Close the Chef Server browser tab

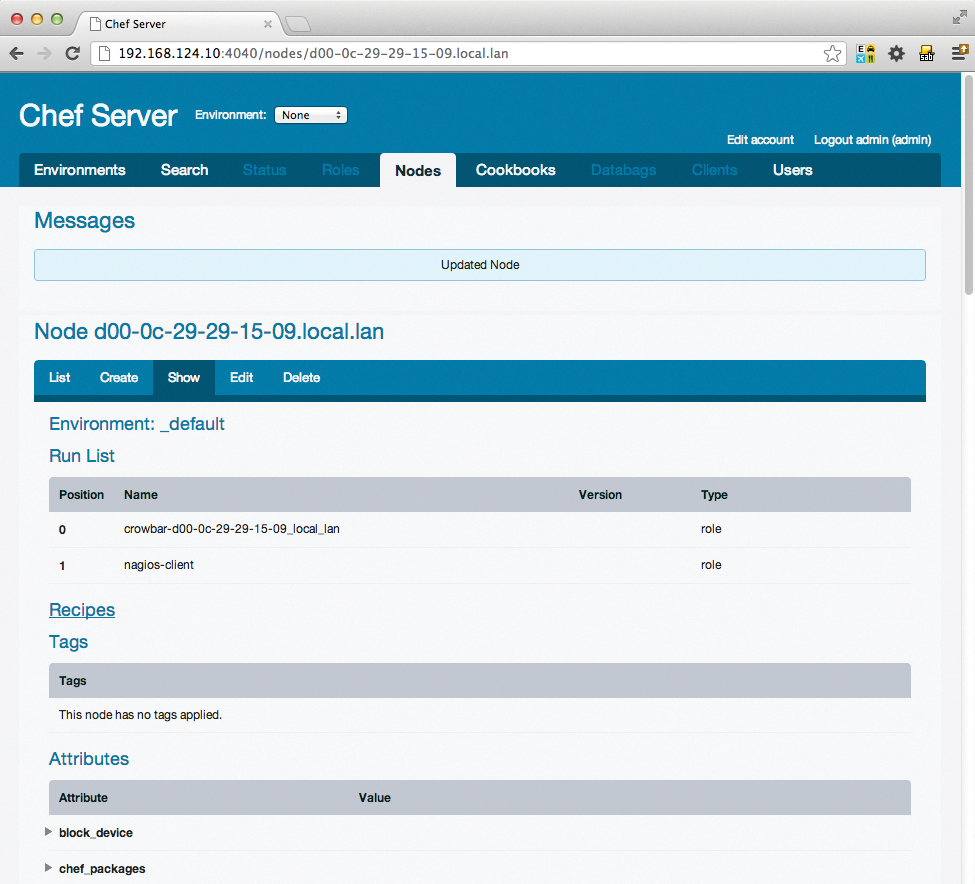pos(267,23)
